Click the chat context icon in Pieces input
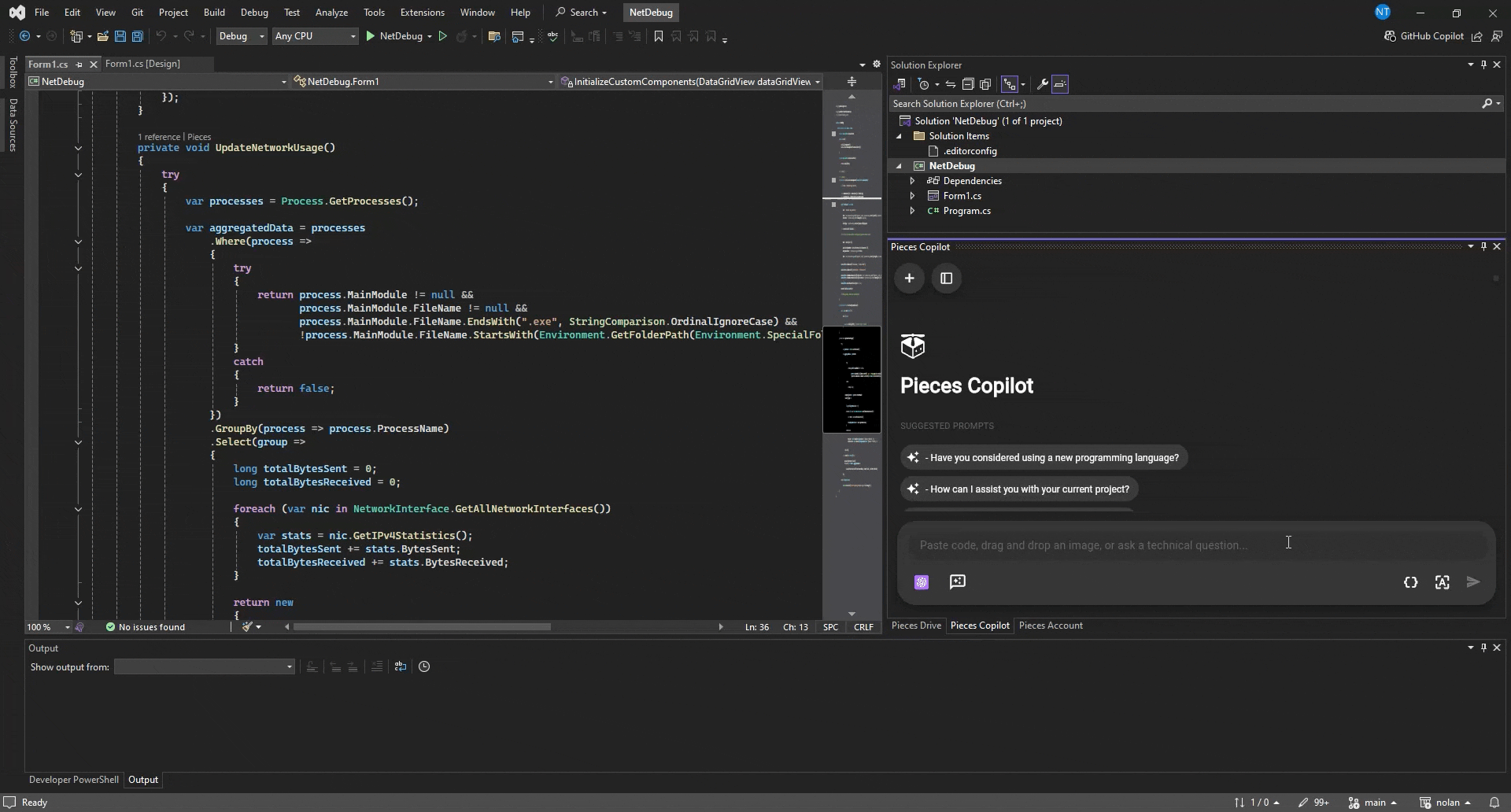Image resolution: width=1511 pixels, height=812 pixels. [x=958, y=582]
